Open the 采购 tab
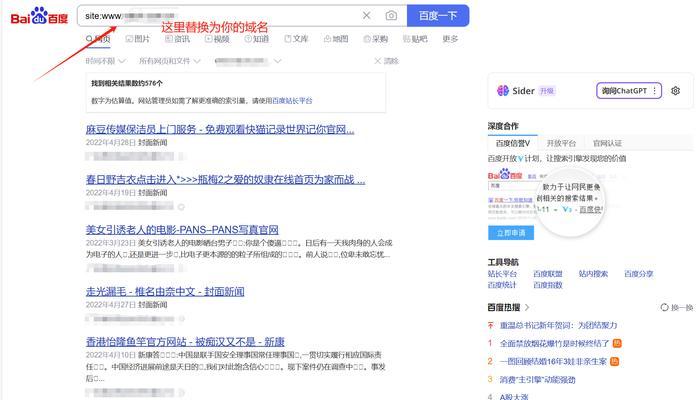Image resolution: width=699 pixels, height=400 pixels. point(375,39)
